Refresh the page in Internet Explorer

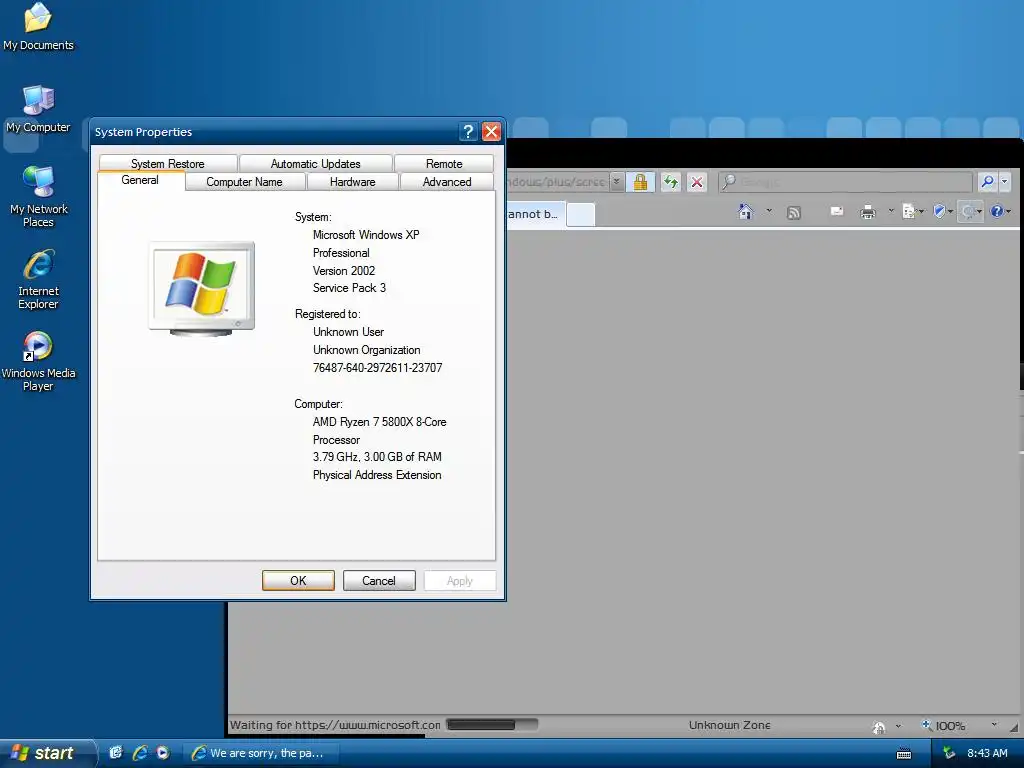(x=671, y=182)
